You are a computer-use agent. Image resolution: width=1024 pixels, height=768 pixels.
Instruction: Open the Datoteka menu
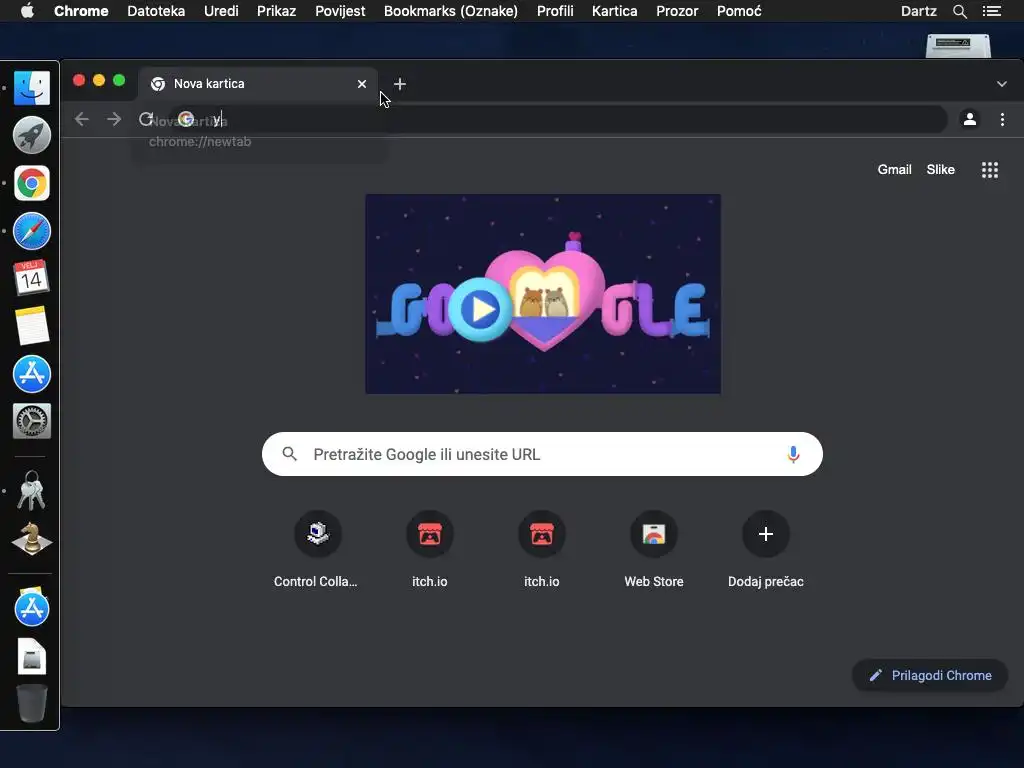(x=156, y=11)
